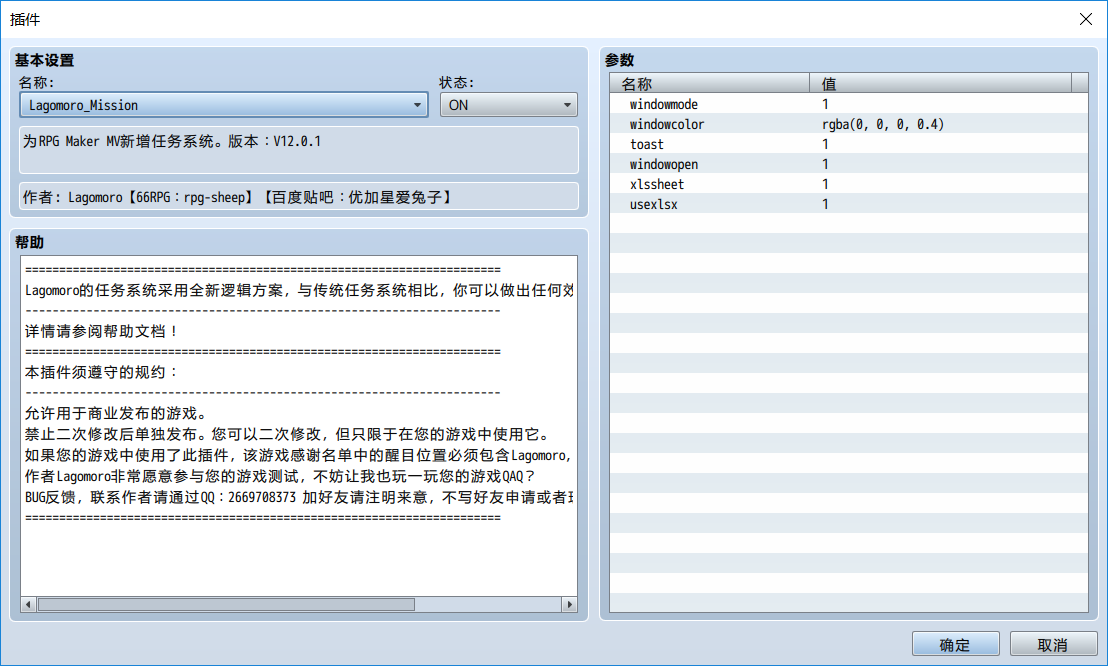1108x666 pixels.
Task: Click the author info text field
Action: point(299,197)
